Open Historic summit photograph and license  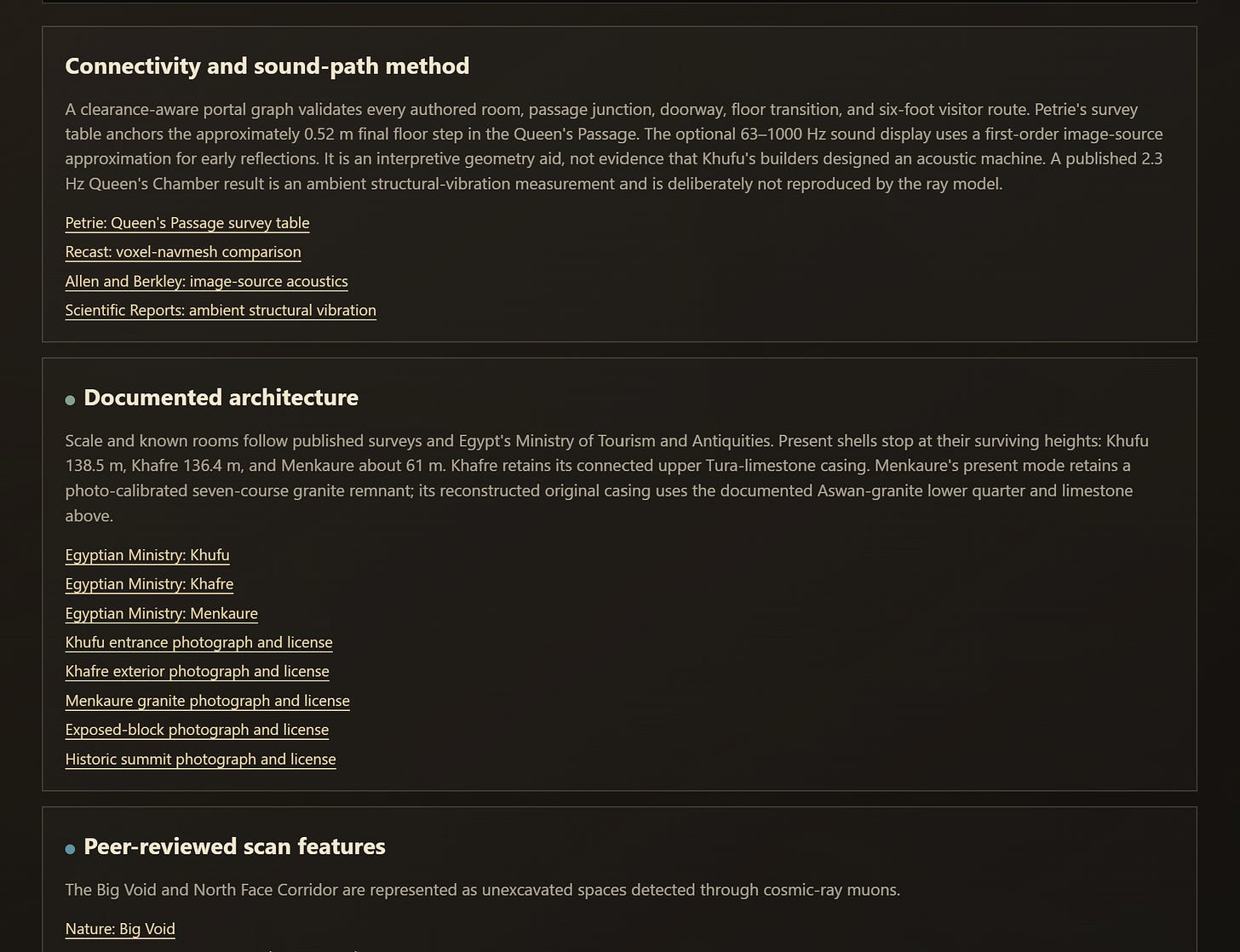coord(201,759)
